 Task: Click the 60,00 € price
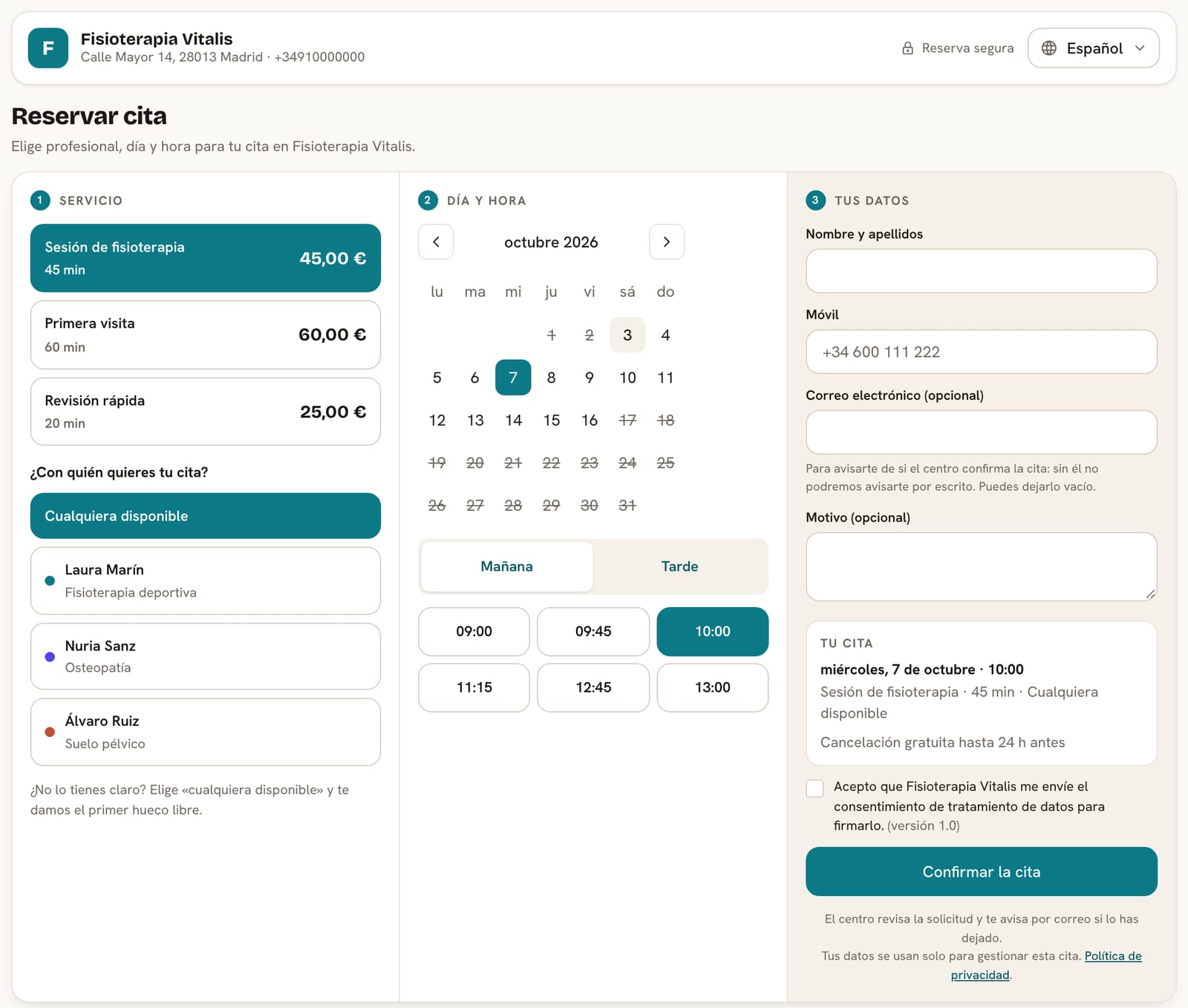pos(333,335)
